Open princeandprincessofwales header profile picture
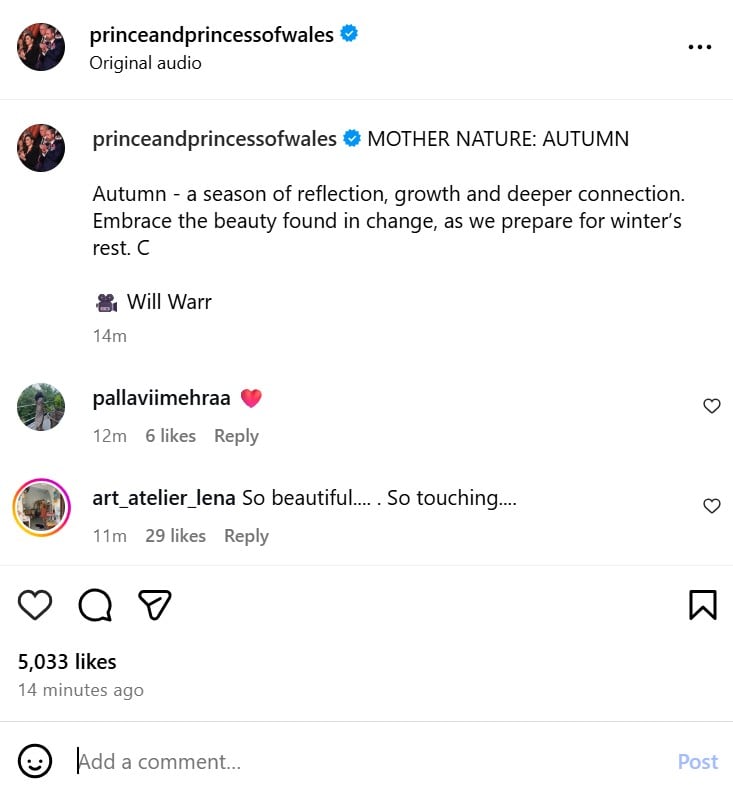 click(x=41, y=47)
